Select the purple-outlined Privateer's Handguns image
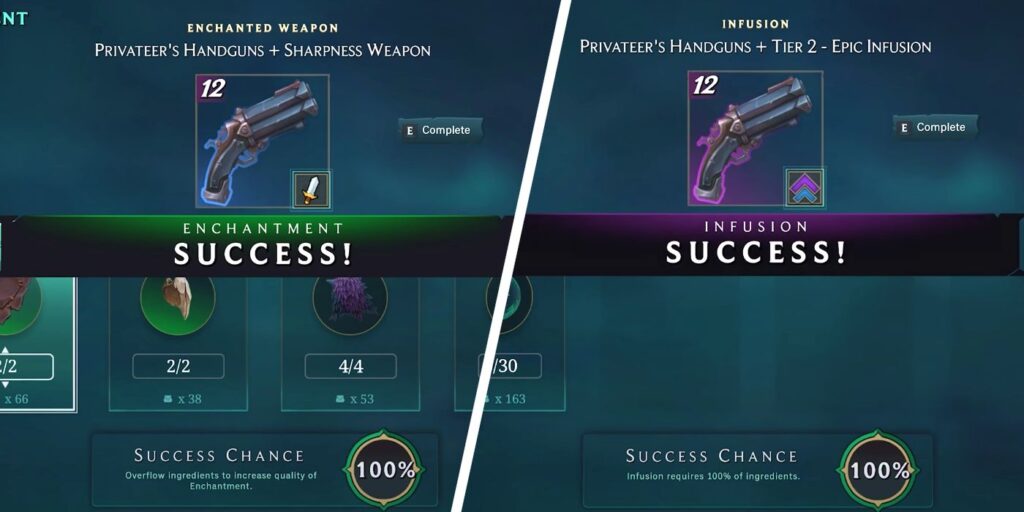Image resolution: width=1024 pixels, height=512 pixels. pyautogui.click(x=754, y=138)
